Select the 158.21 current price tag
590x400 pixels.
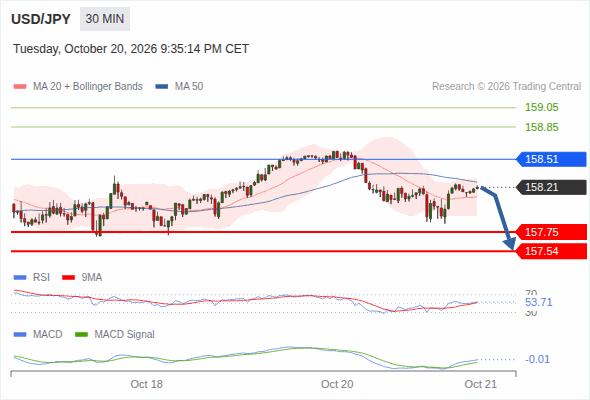coord(550,187)
